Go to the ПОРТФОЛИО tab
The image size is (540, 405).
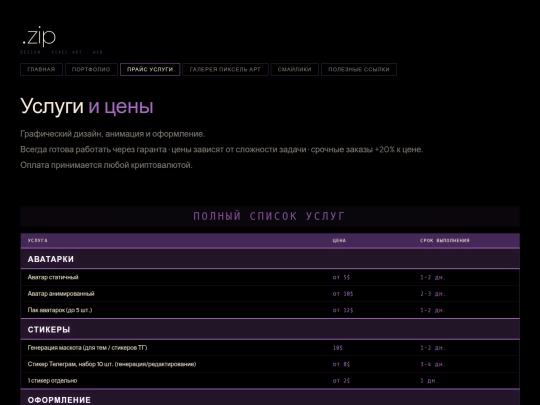[x=91, y=69]
